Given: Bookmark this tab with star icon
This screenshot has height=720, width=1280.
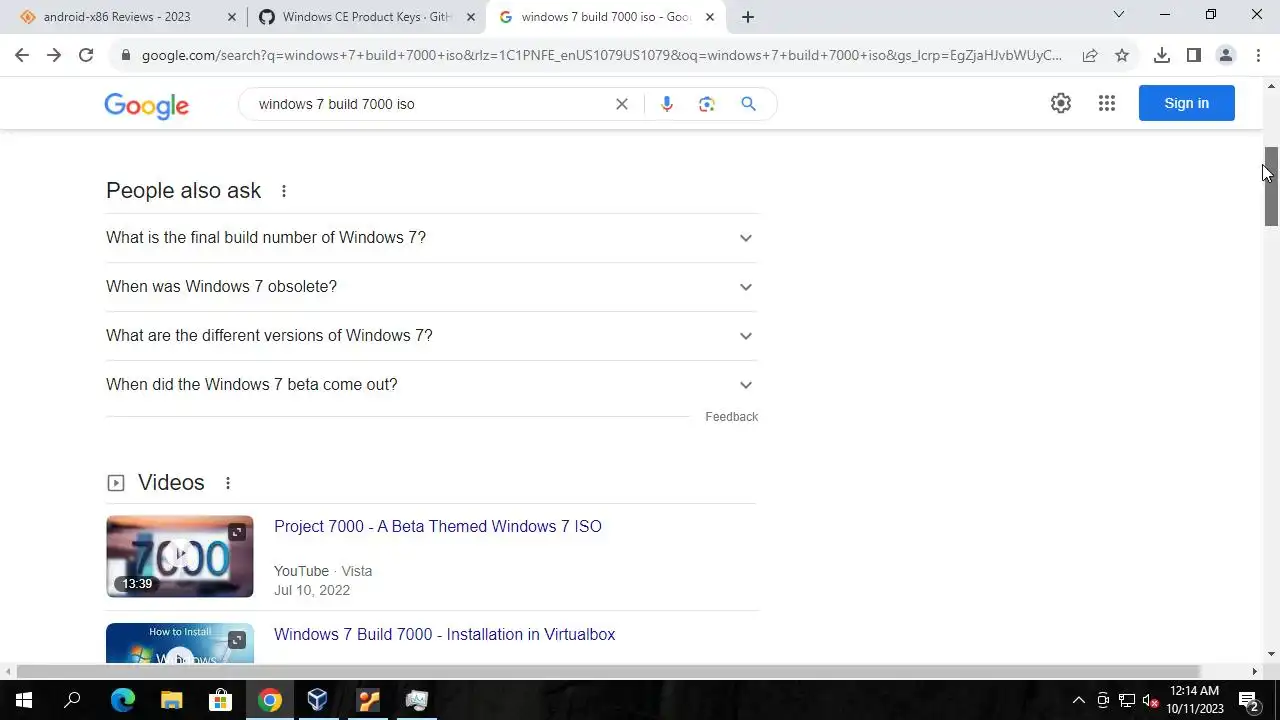Looking at the screenshot, I should pyautogui.click(x=1122, y=55).
